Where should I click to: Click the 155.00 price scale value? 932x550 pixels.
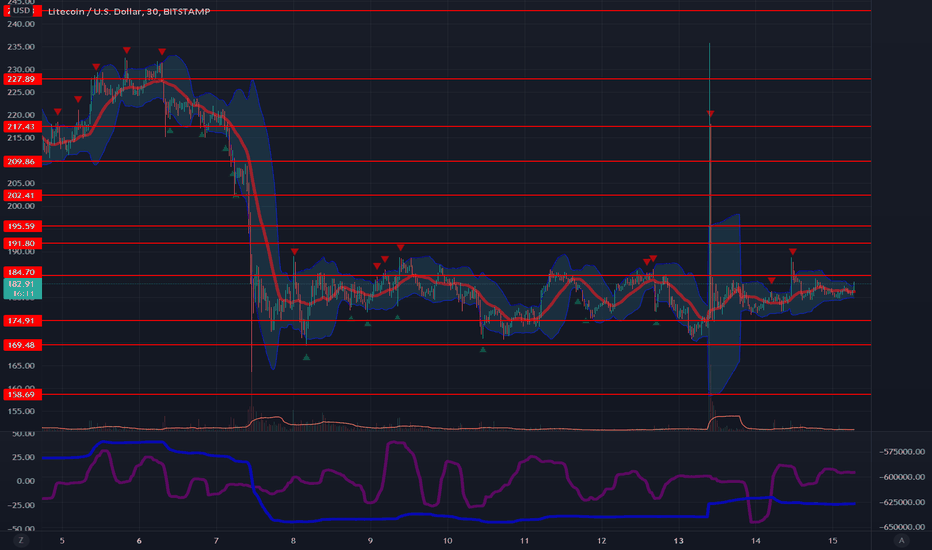coord(21,411)
